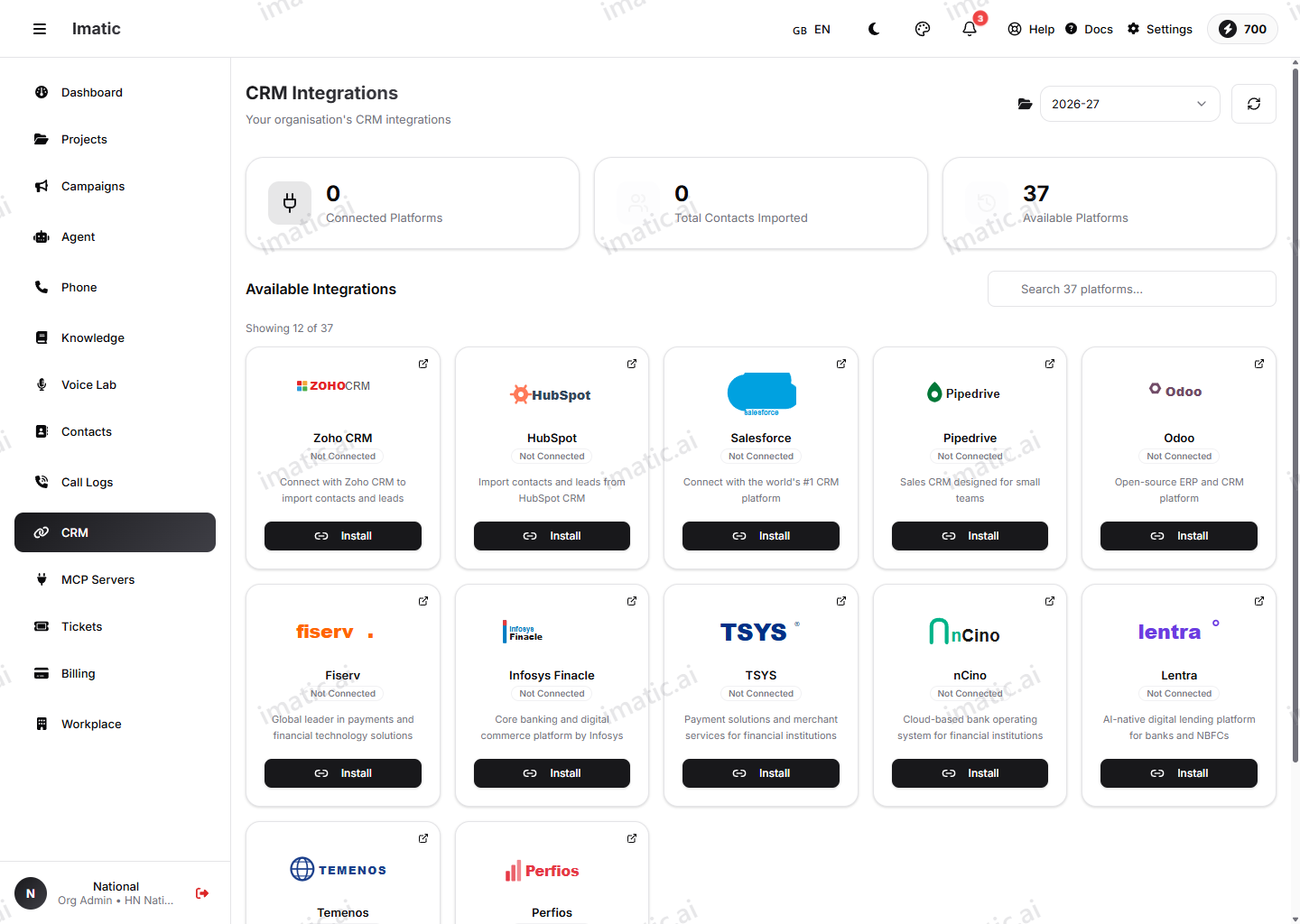Install the Salesforce integration
The width and height of the screenshot is (1300, 924).
[x=761, y=536]
